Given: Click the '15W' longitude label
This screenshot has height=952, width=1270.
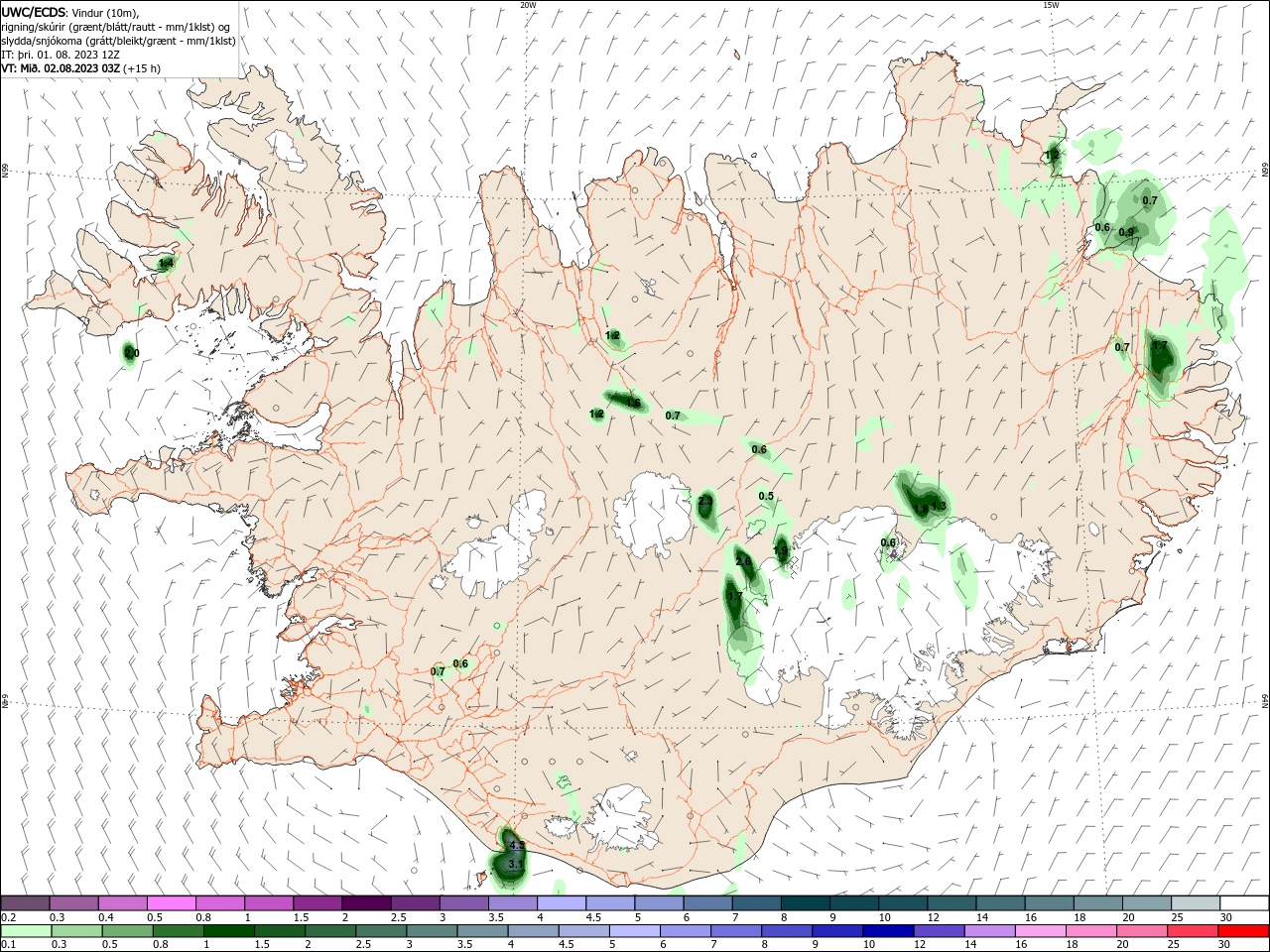Looking at the screenshot, I should click(x=1051, y=5).
